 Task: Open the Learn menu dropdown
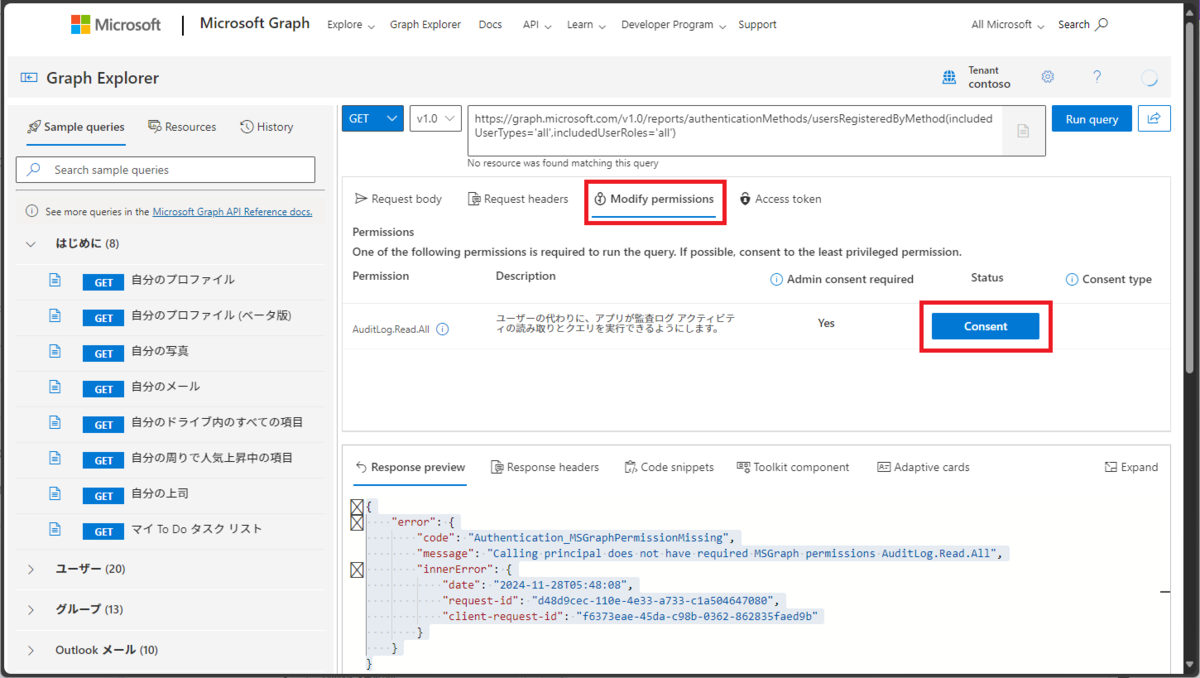(586, 25)
